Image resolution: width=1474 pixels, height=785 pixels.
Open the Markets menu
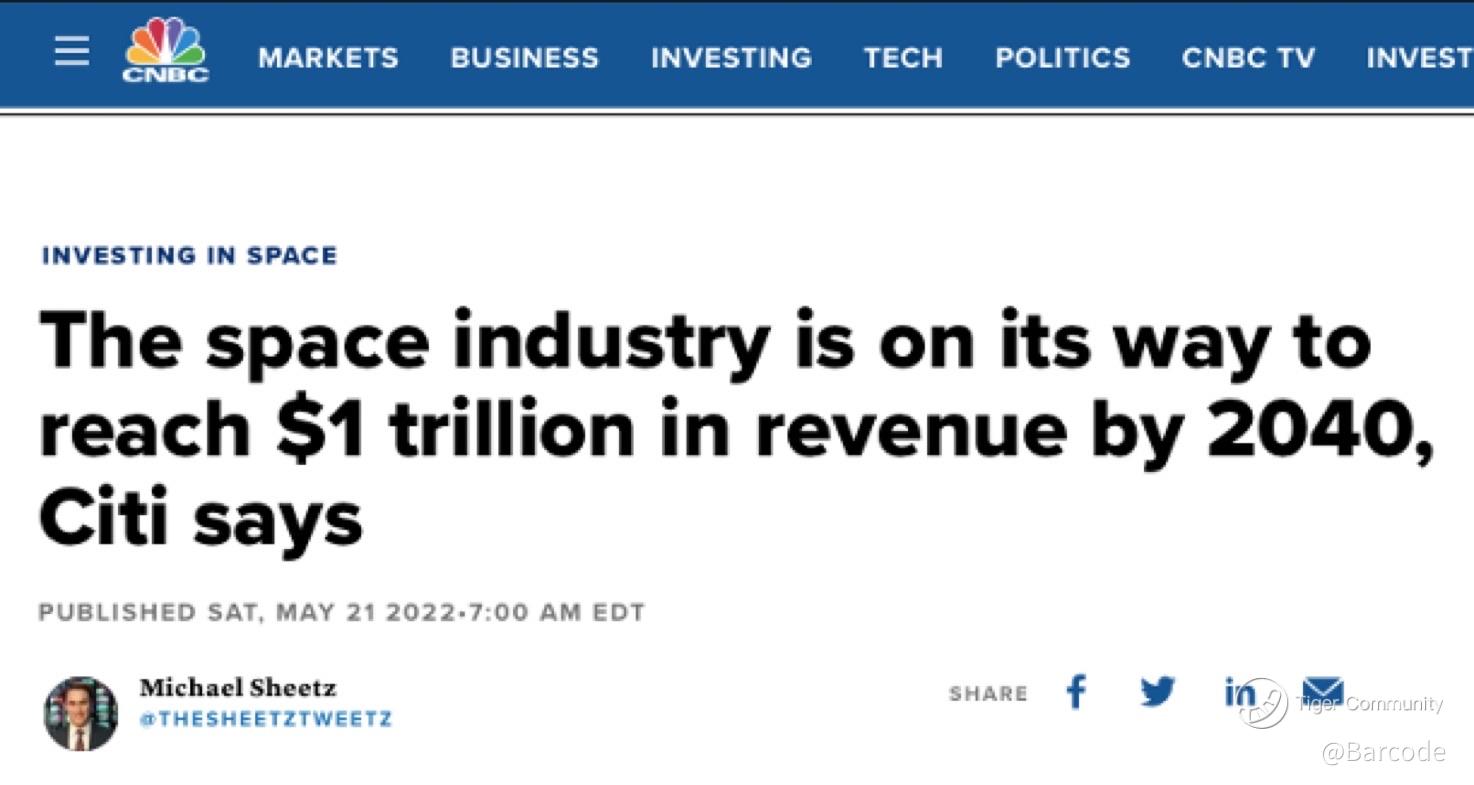click(x=328, y=58)
